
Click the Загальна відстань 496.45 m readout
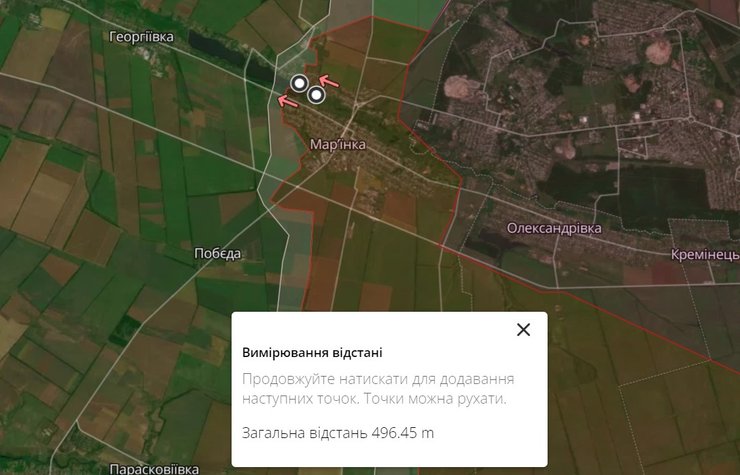click(337, 433)
